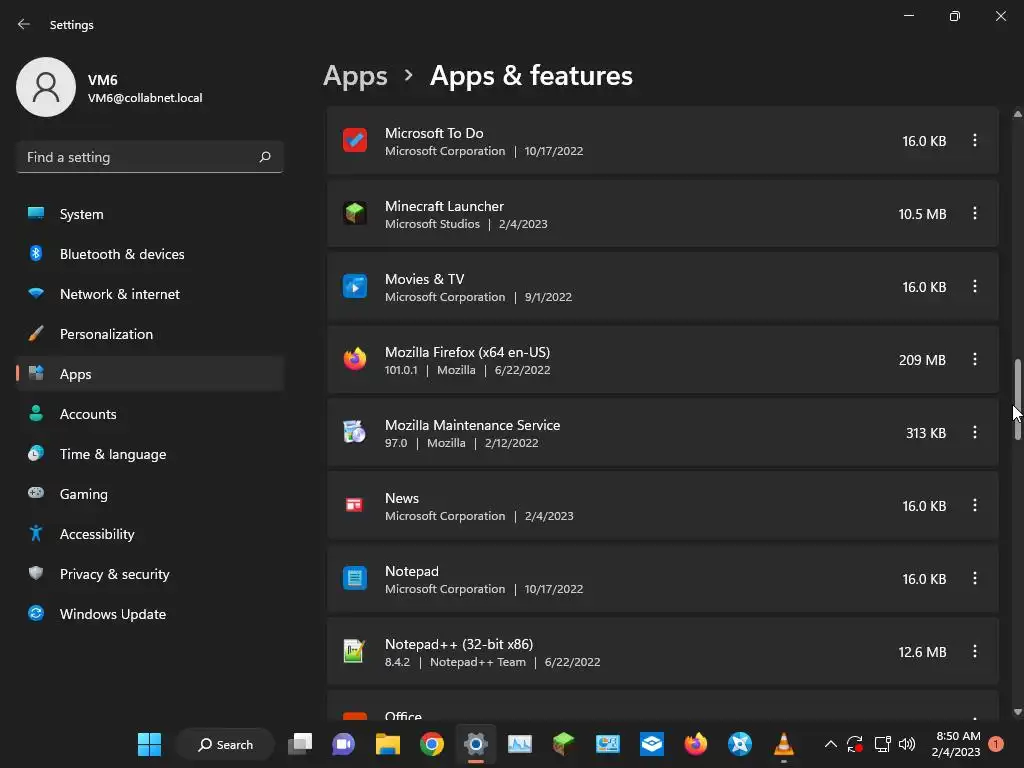
Task: Click the News app title text
Action: pos(402,498)
